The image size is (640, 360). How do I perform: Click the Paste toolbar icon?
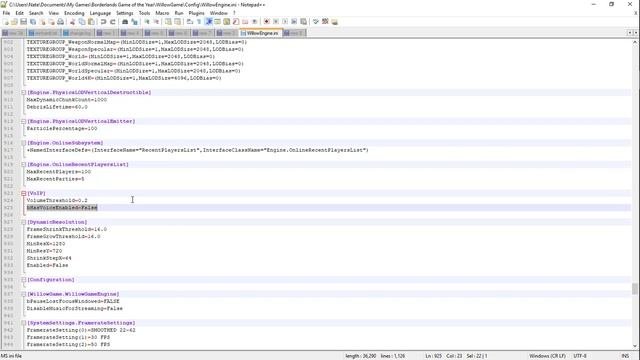tap(91, 22)
